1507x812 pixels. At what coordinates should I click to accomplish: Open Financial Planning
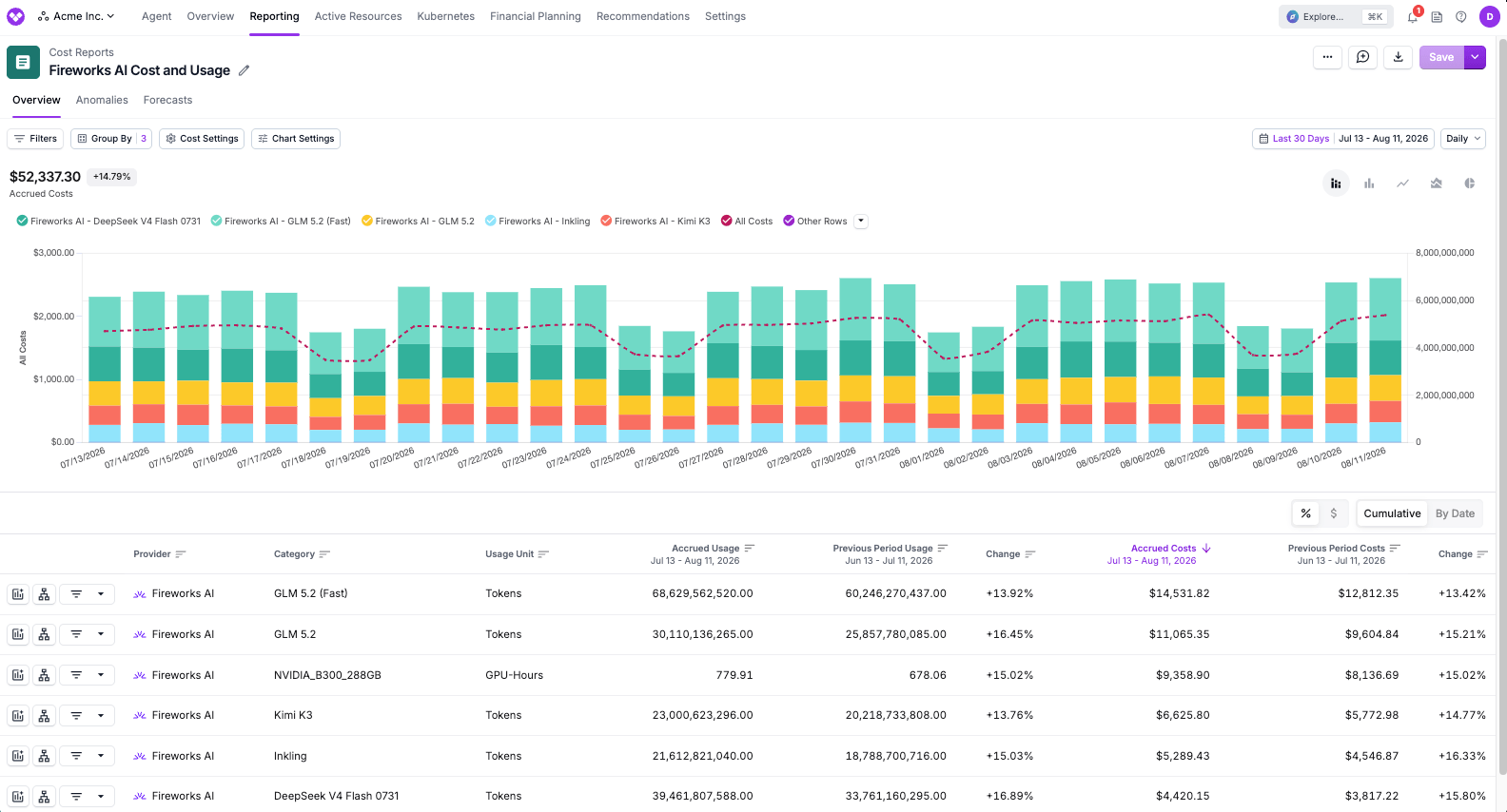pos(536,16)
